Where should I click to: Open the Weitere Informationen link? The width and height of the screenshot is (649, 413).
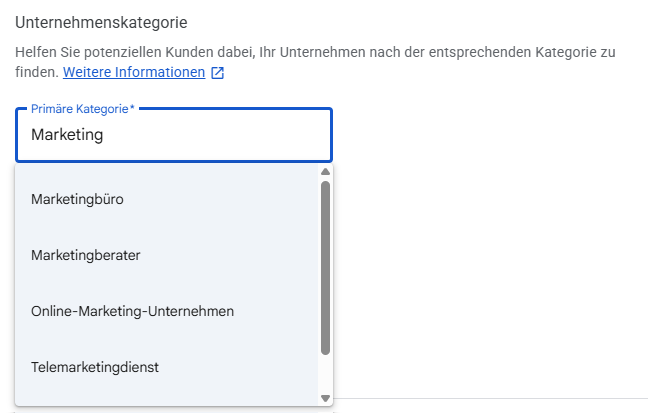[x=134, y=72]
